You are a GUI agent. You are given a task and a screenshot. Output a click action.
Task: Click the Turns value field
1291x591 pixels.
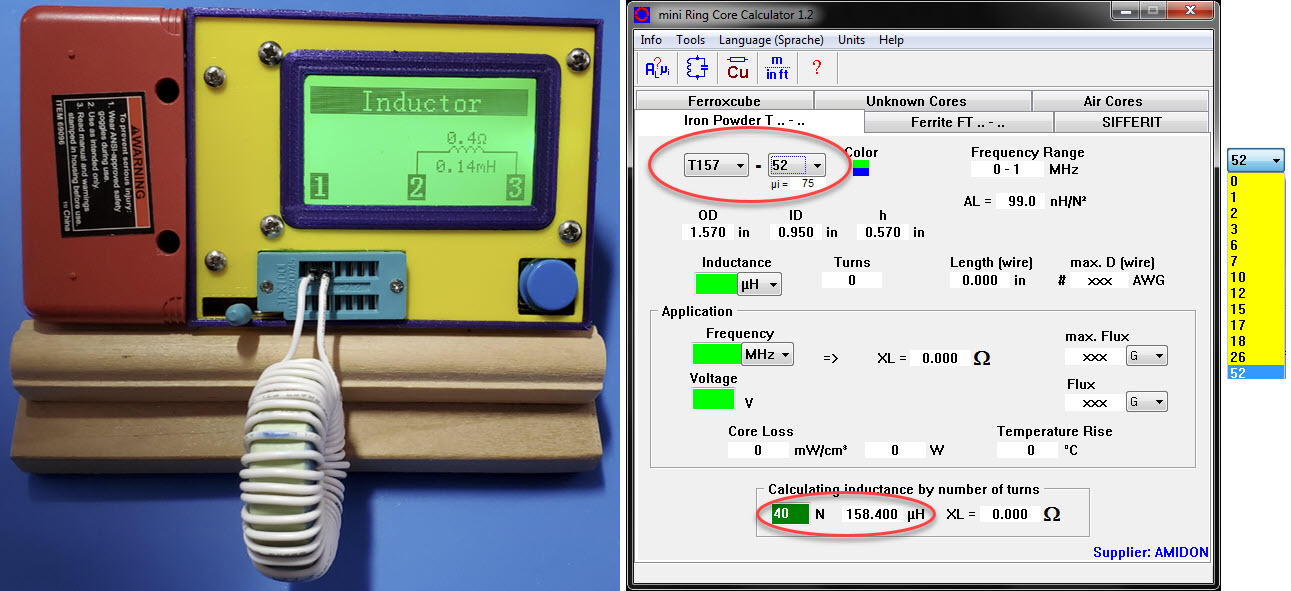click(x=852, y=281)
